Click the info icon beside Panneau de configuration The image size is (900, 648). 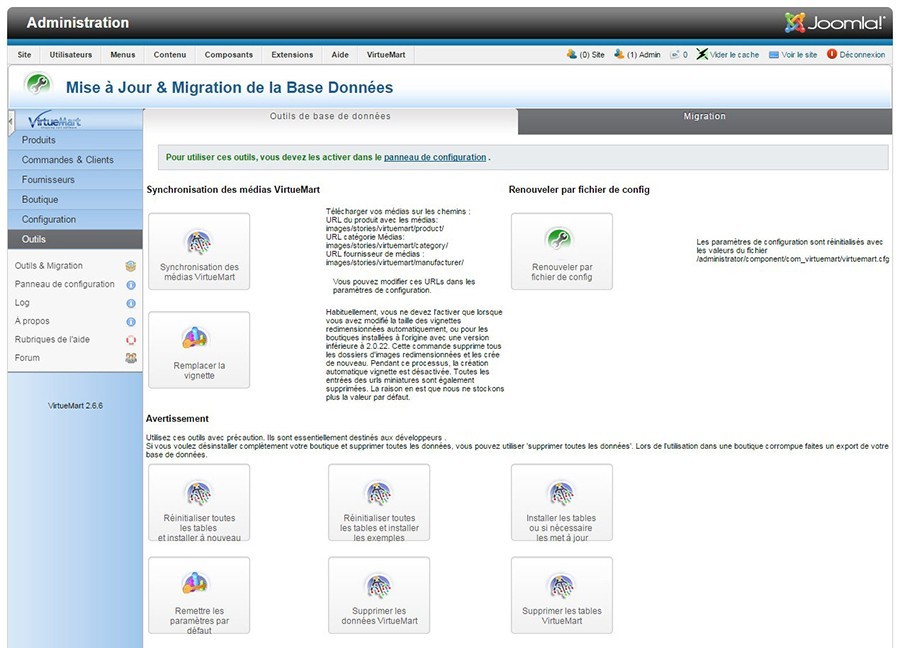(x=131, y=285)
